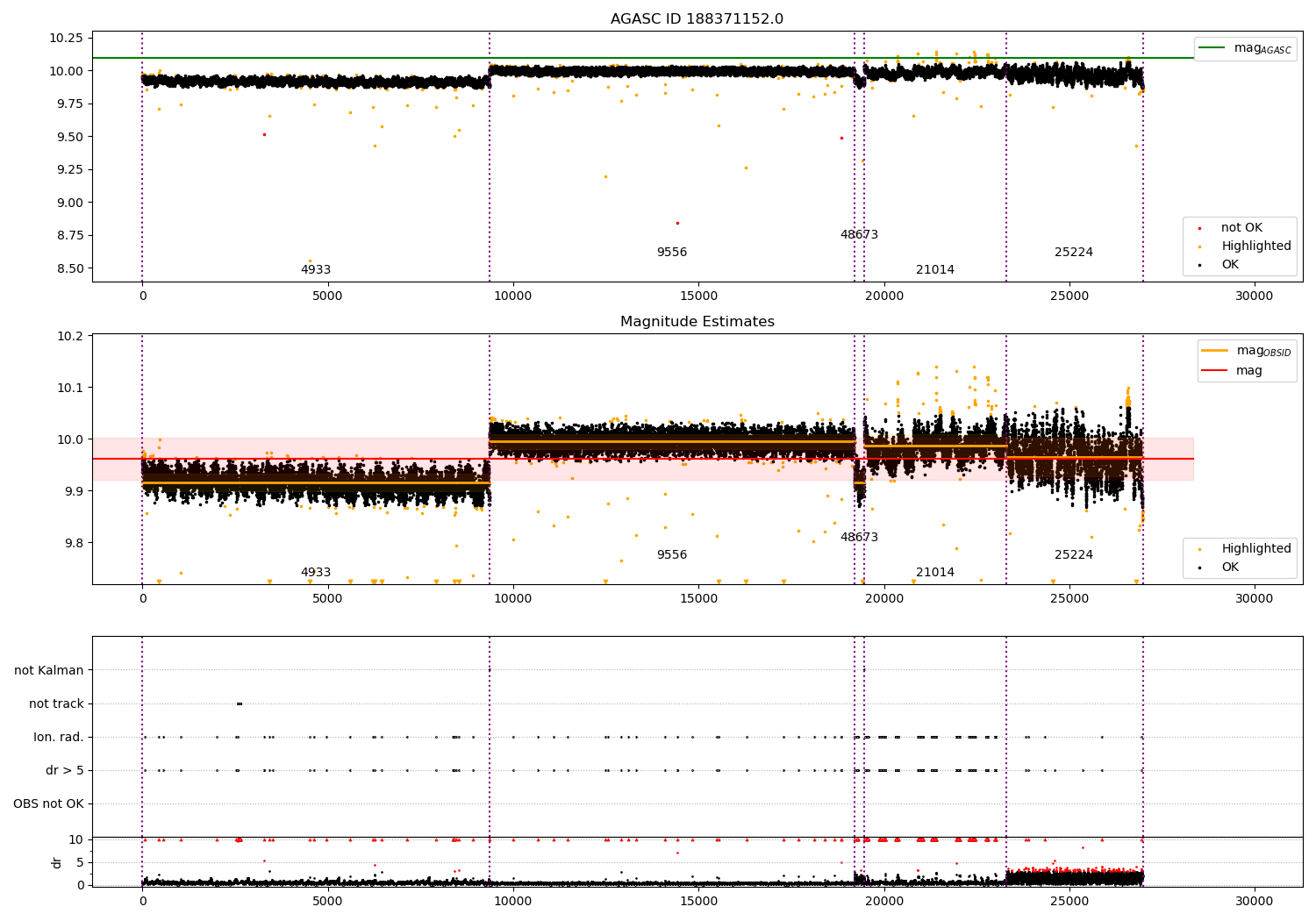This screenshot has width=1316, height=921.
Task: Click the '10.1' tick on Magnitude Estimates axis
Action: coord(69,388)
